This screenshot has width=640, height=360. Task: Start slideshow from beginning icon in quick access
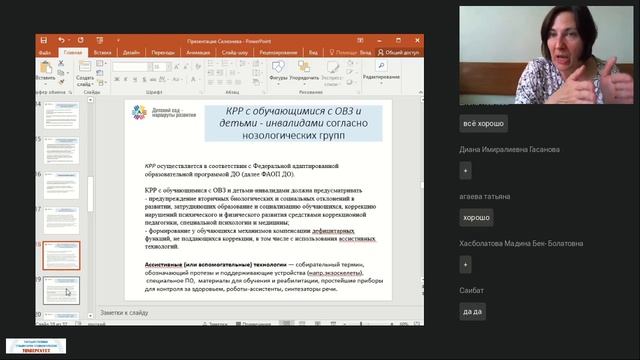coord(100,40)
